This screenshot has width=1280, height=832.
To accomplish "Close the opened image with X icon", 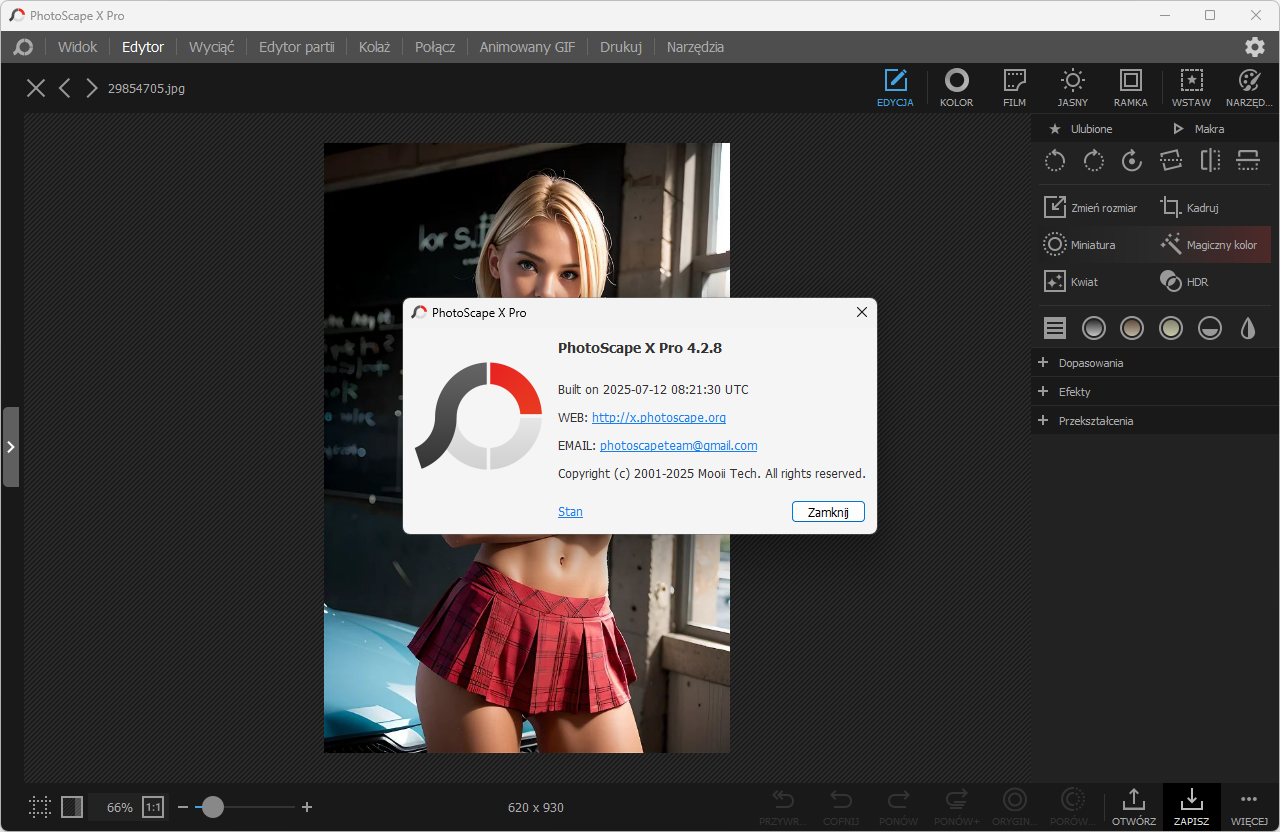I will 36,88.
